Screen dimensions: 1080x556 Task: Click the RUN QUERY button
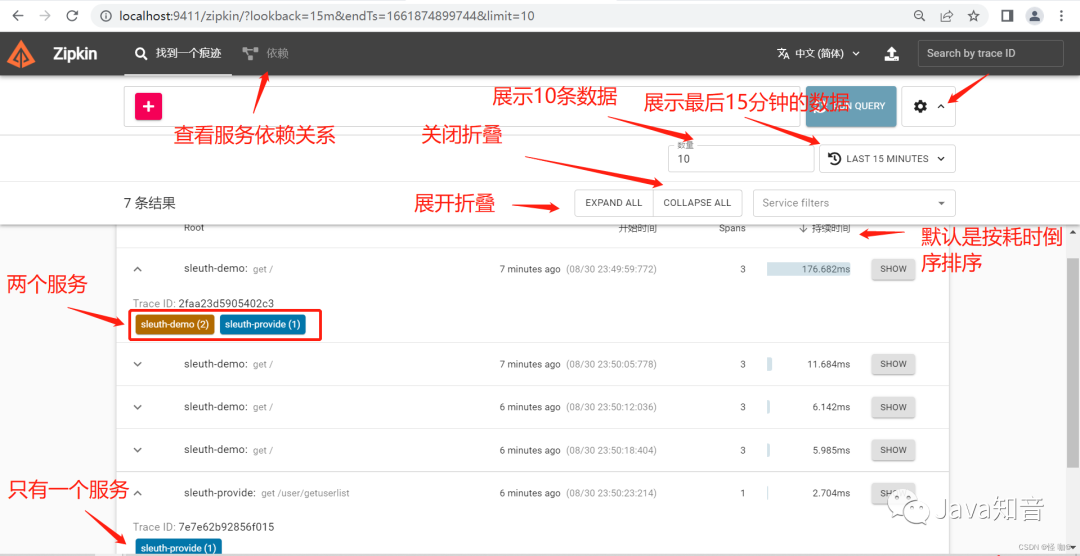[851, 106]
